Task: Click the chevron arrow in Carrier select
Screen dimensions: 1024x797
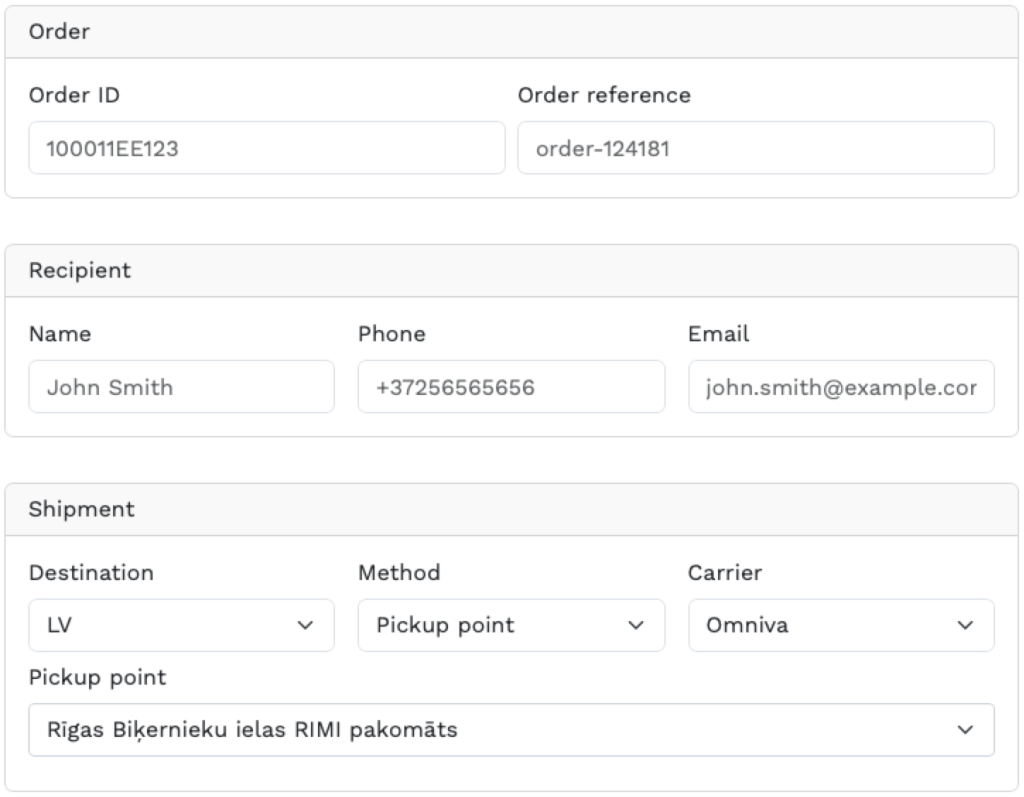Action: 964,626
